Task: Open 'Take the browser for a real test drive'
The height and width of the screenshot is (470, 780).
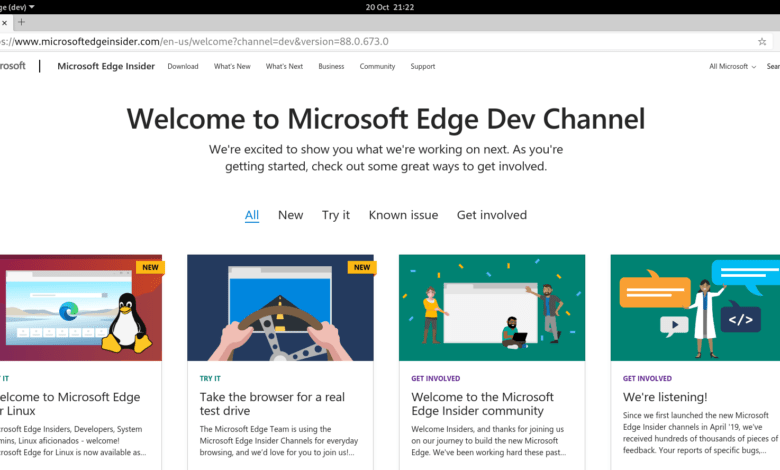Action: pyautogui.click(x=272, y=404)
